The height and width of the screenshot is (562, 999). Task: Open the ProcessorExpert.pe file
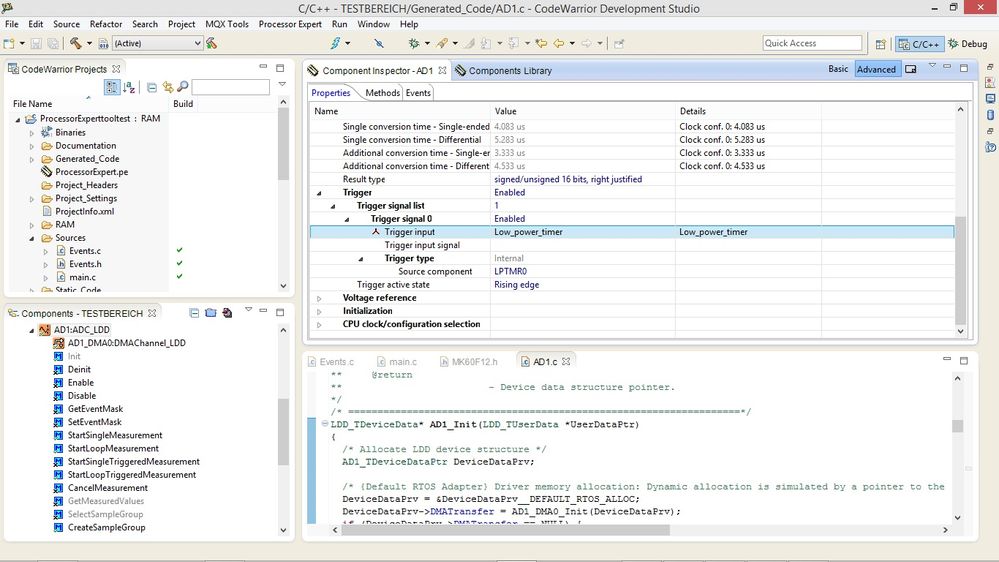91,172
